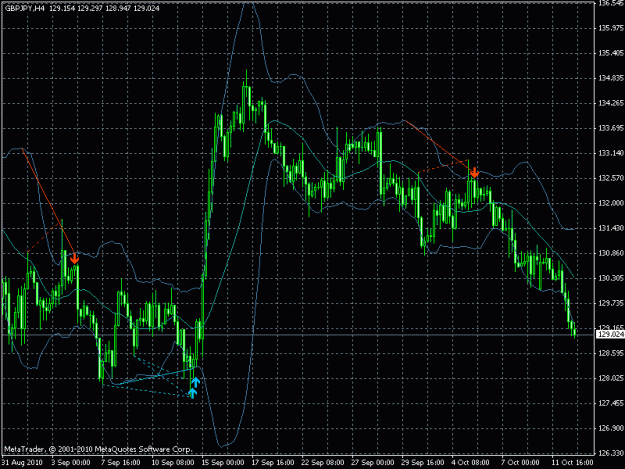This screenshot has height=469, width=625.
Task: Select the lower blue buy arrow
Action: click(x=193, y=393)
